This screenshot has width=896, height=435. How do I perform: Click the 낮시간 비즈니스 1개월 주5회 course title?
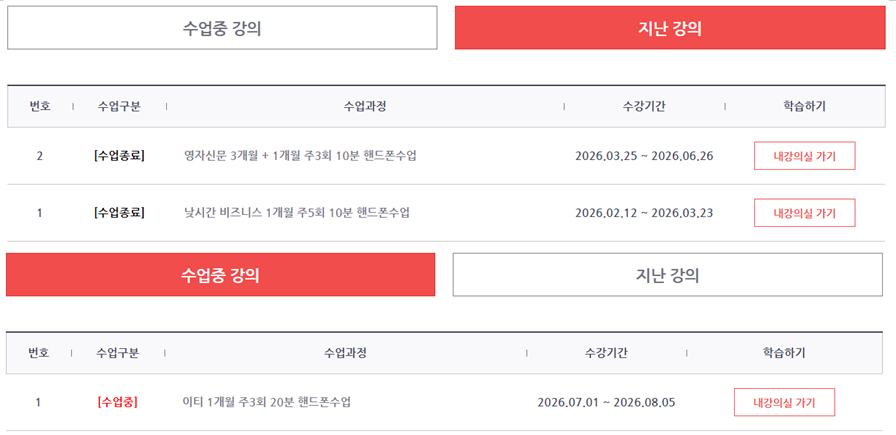point(297,213)
